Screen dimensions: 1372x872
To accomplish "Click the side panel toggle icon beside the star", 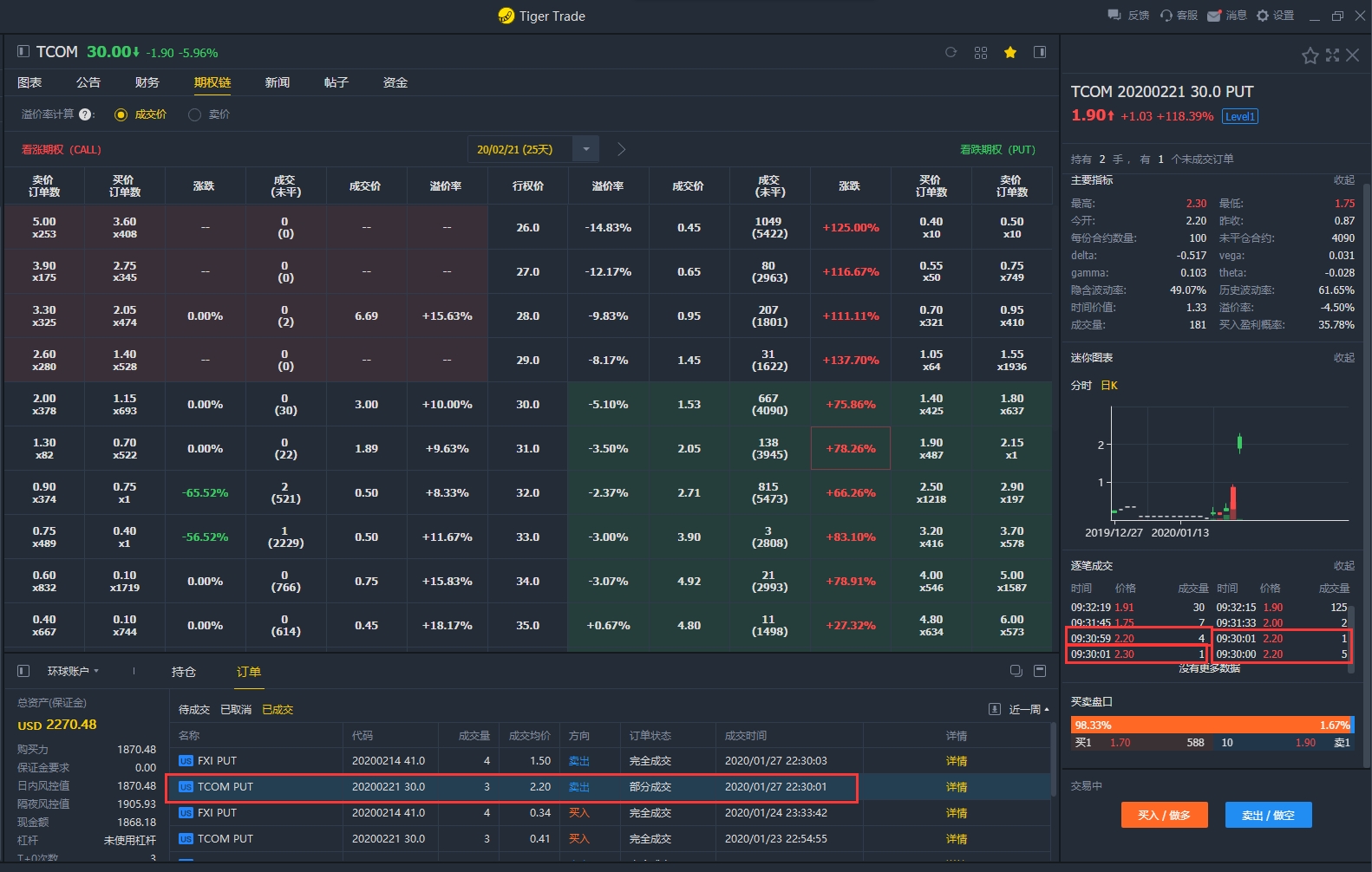I will 1040,53.
